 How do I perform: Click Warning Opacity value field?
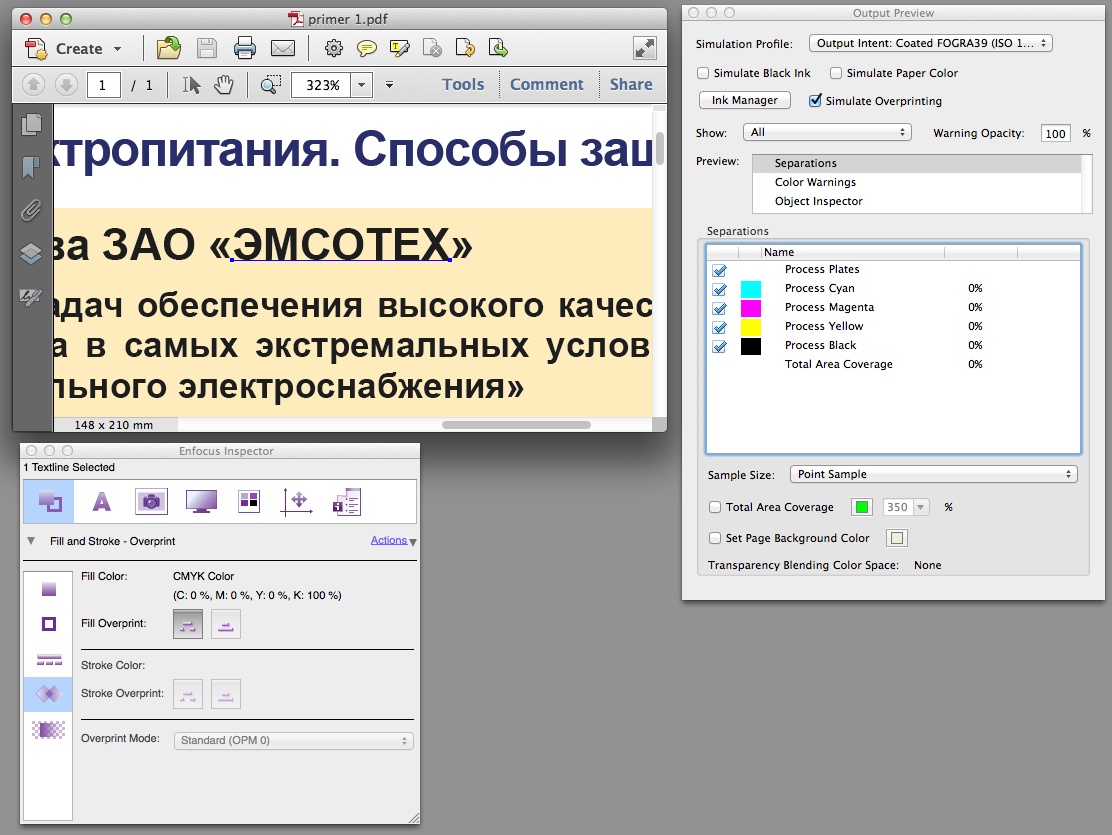point(1055,133)
